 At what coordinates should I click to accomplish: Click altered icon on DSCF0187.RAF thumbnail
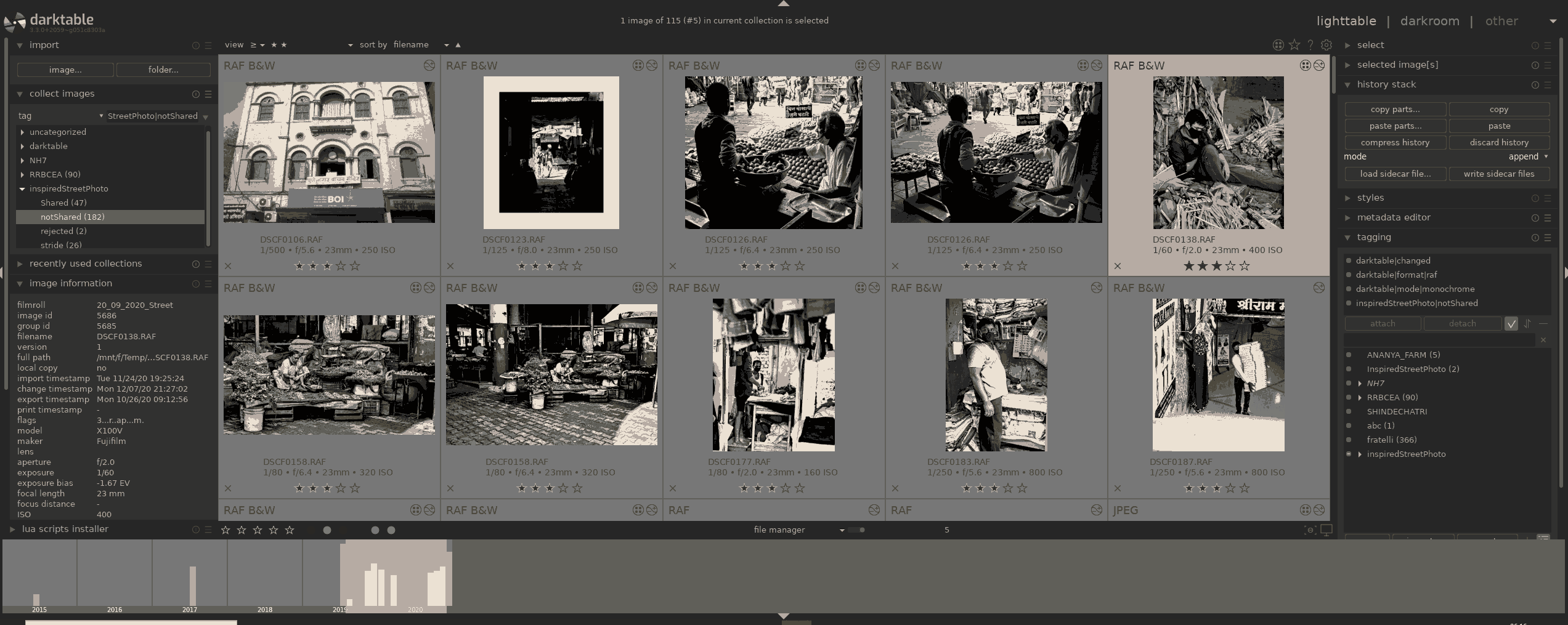coord(1318,288)
